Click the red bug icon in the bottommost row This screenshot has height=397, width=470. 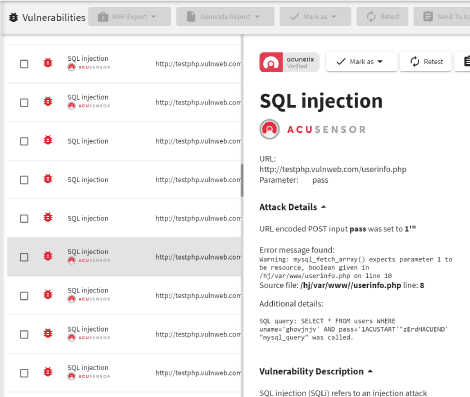[48, 372]
